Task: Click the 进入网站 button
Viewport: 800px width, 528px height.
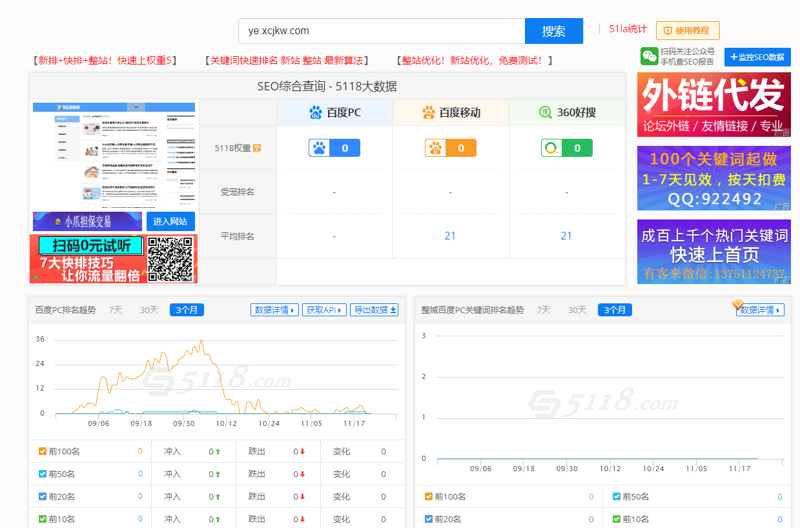Action: tap(170, 221)
